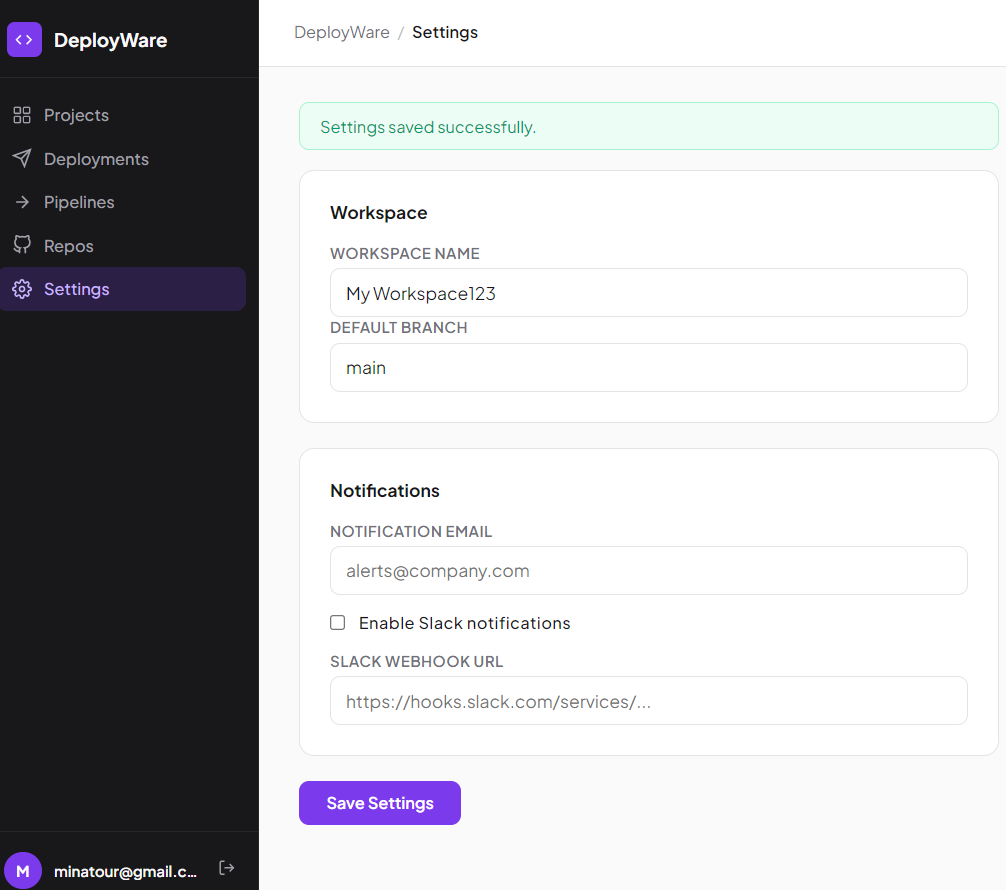Viewport: 1006px width, 890px height.
Task: Click the Slack Webhook URL input
Action: coord(649,701)
